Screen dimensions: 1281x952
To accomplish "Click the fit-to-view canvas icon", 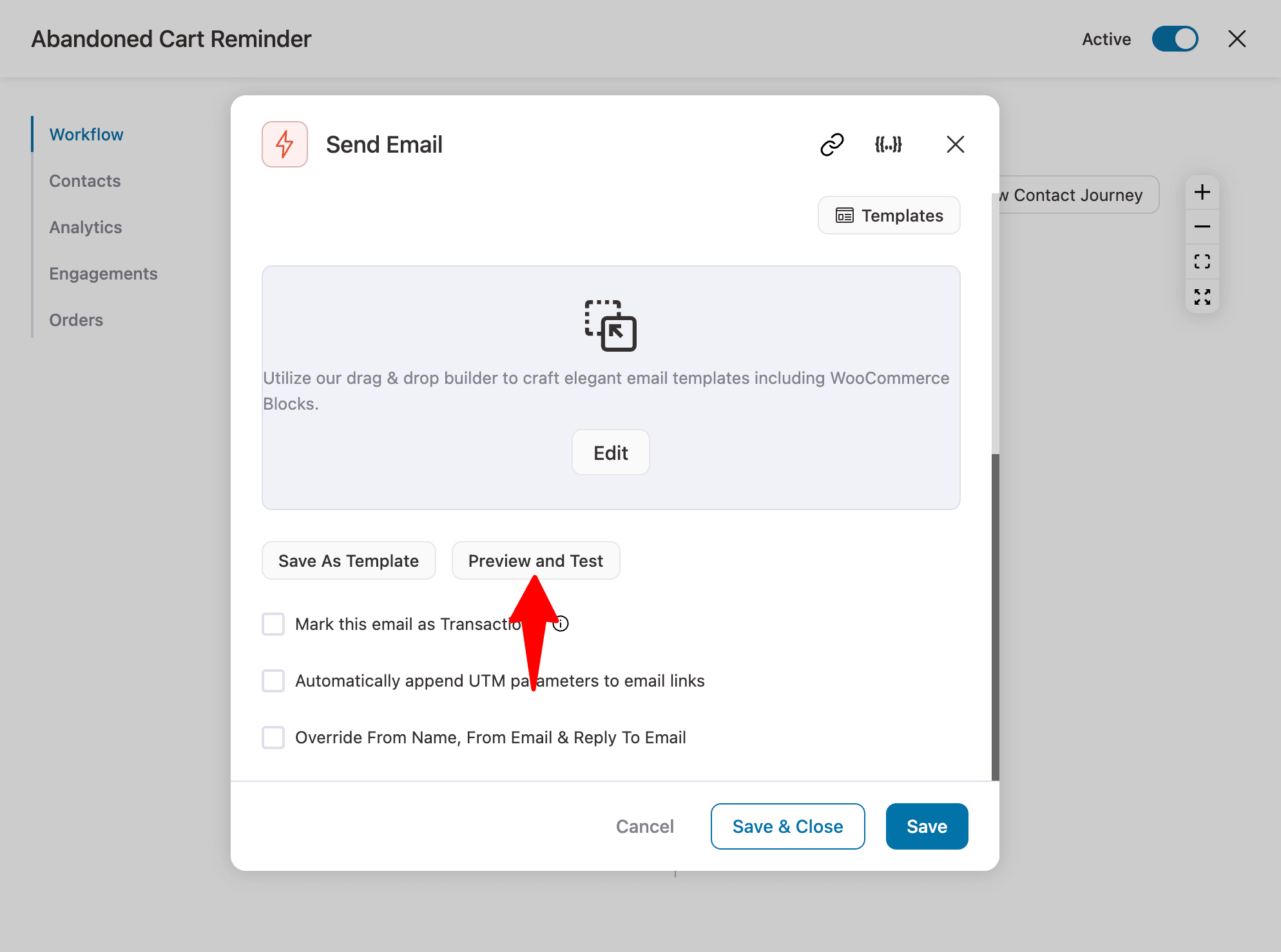I will click(x=1202, y=262).
